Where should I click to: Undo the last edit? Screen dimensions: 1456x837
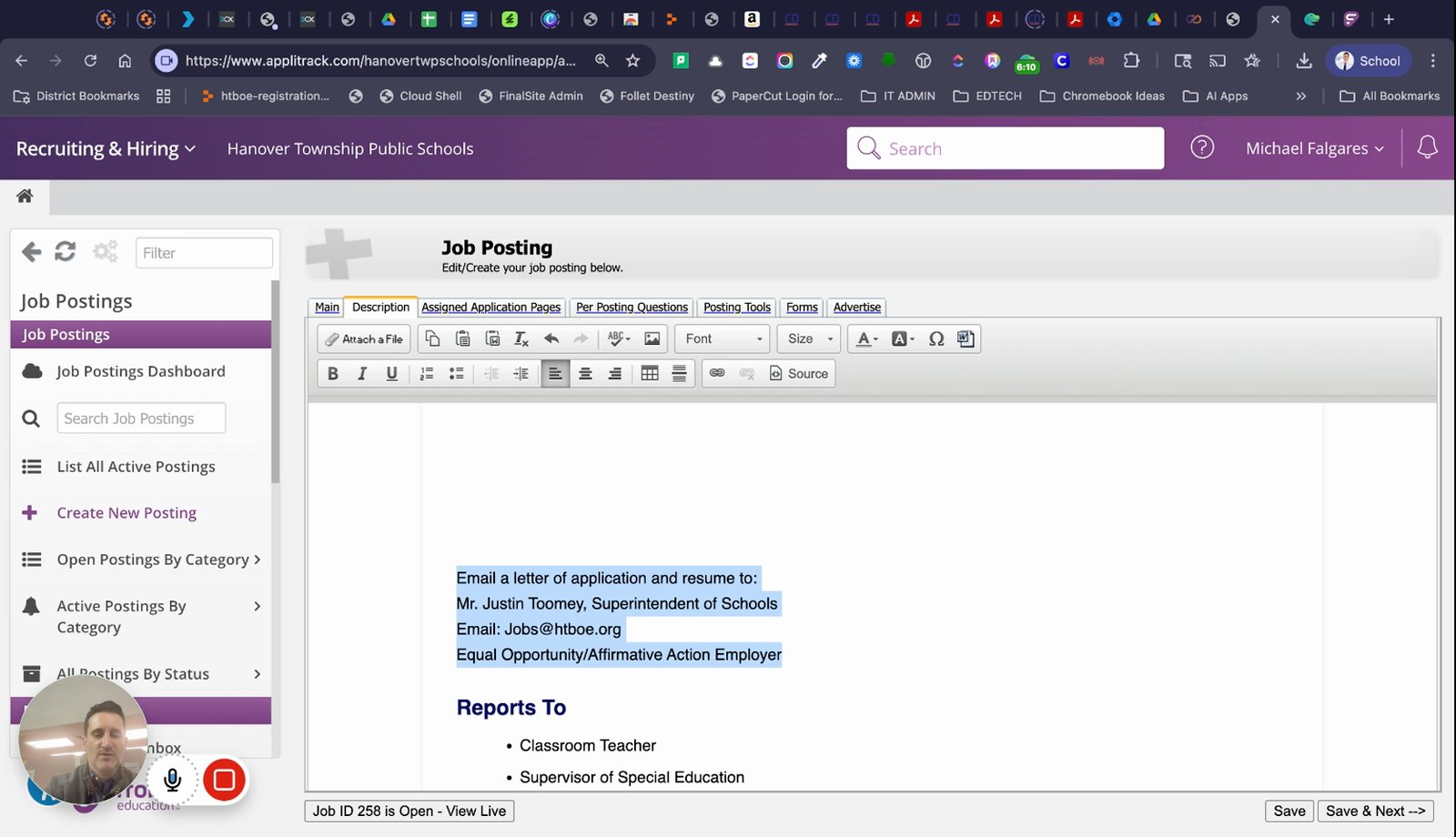[551, 338]
